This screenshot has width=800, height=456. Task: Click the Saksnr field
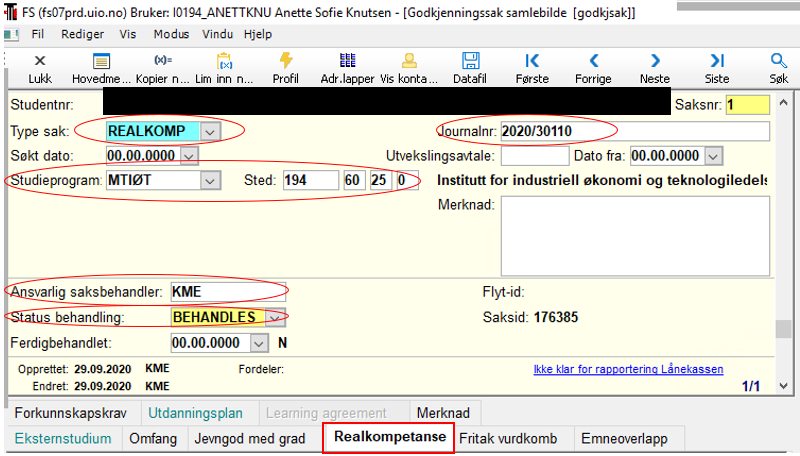tap(747, 105)
